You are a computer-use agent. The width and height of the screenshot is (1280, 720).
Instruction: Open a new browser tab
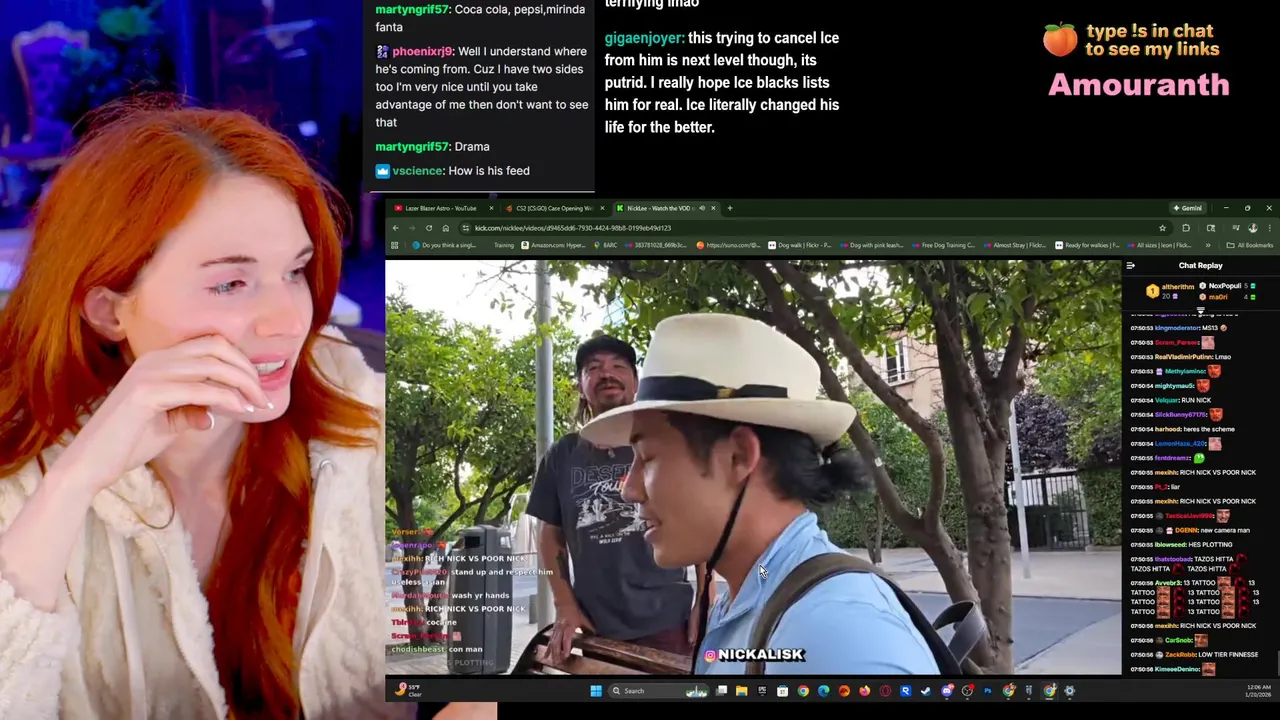(730, 208)
